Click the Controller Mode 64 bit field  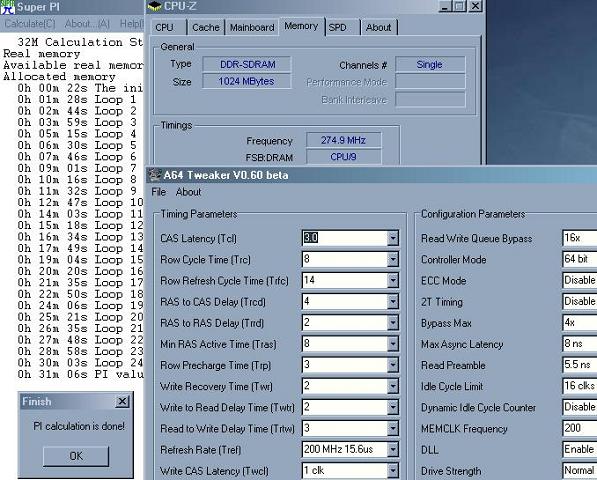[579, 260]
